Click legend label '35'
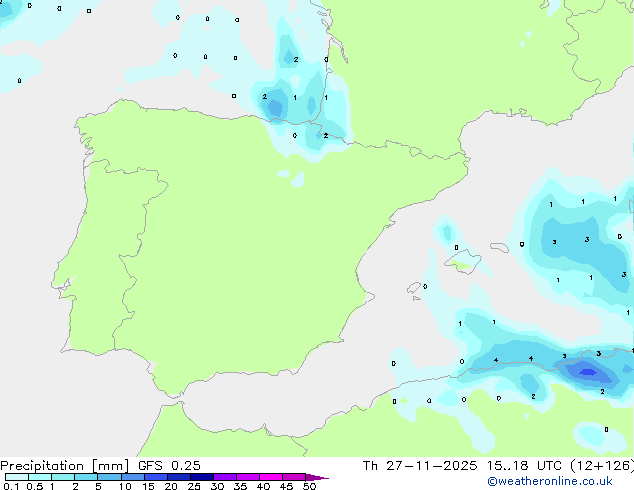The width and height of the screenshot is (634, 490). tap(240, 486)
